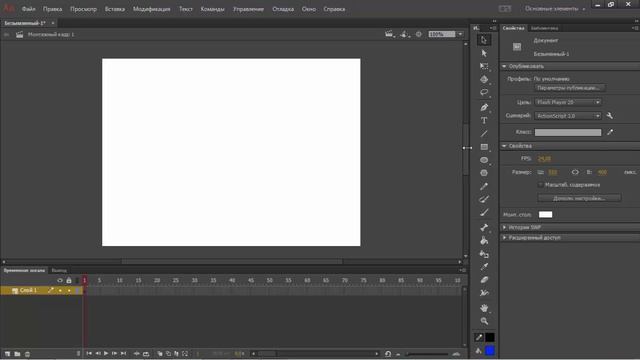The width and height of the screenshot is (640, 360).
Task: Open the stage zoom percentage dropdown
Action: pos(460,34)
